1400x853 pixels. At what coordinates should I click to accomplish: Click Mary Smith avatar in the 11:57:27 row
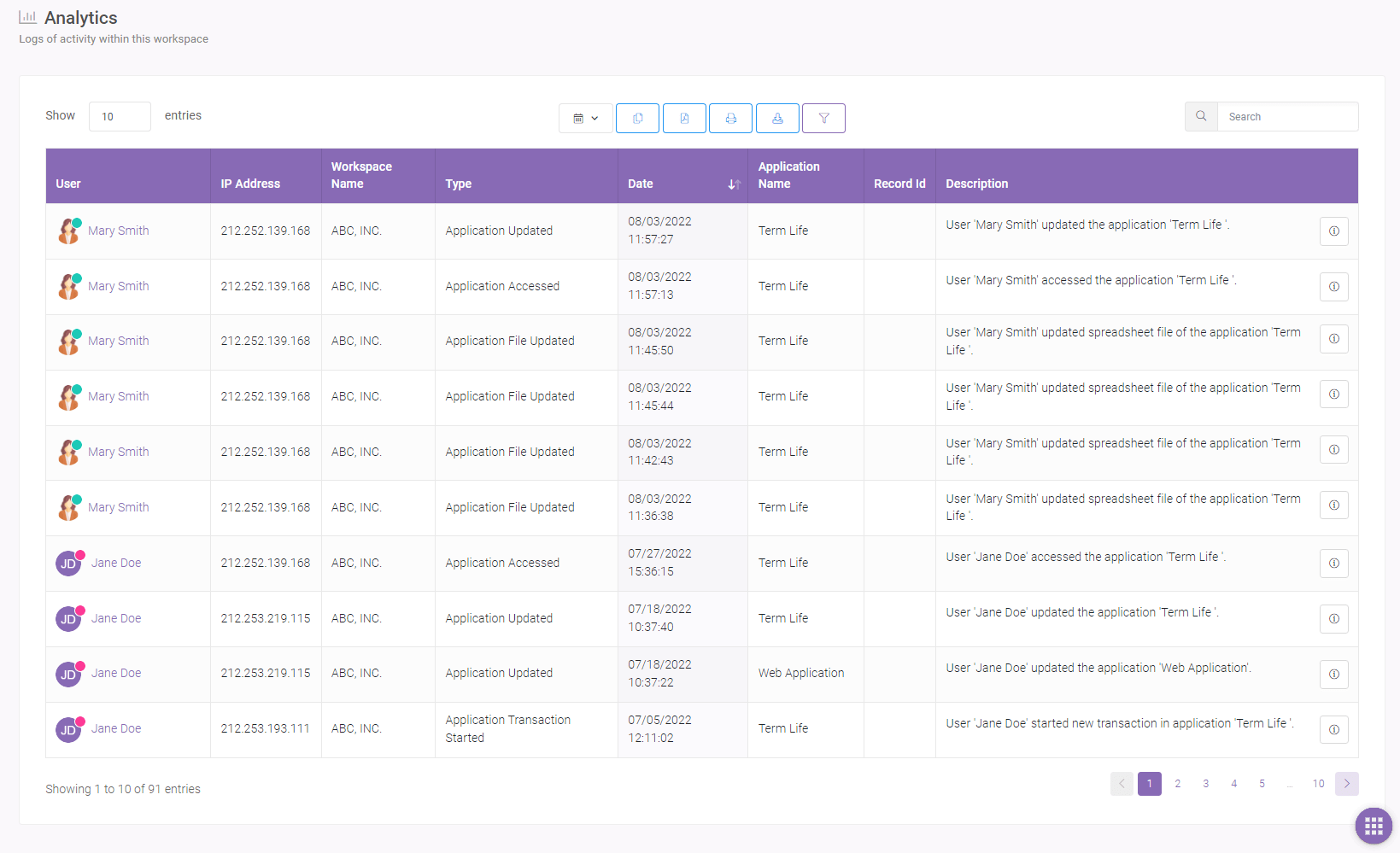(x=68, y=231)
